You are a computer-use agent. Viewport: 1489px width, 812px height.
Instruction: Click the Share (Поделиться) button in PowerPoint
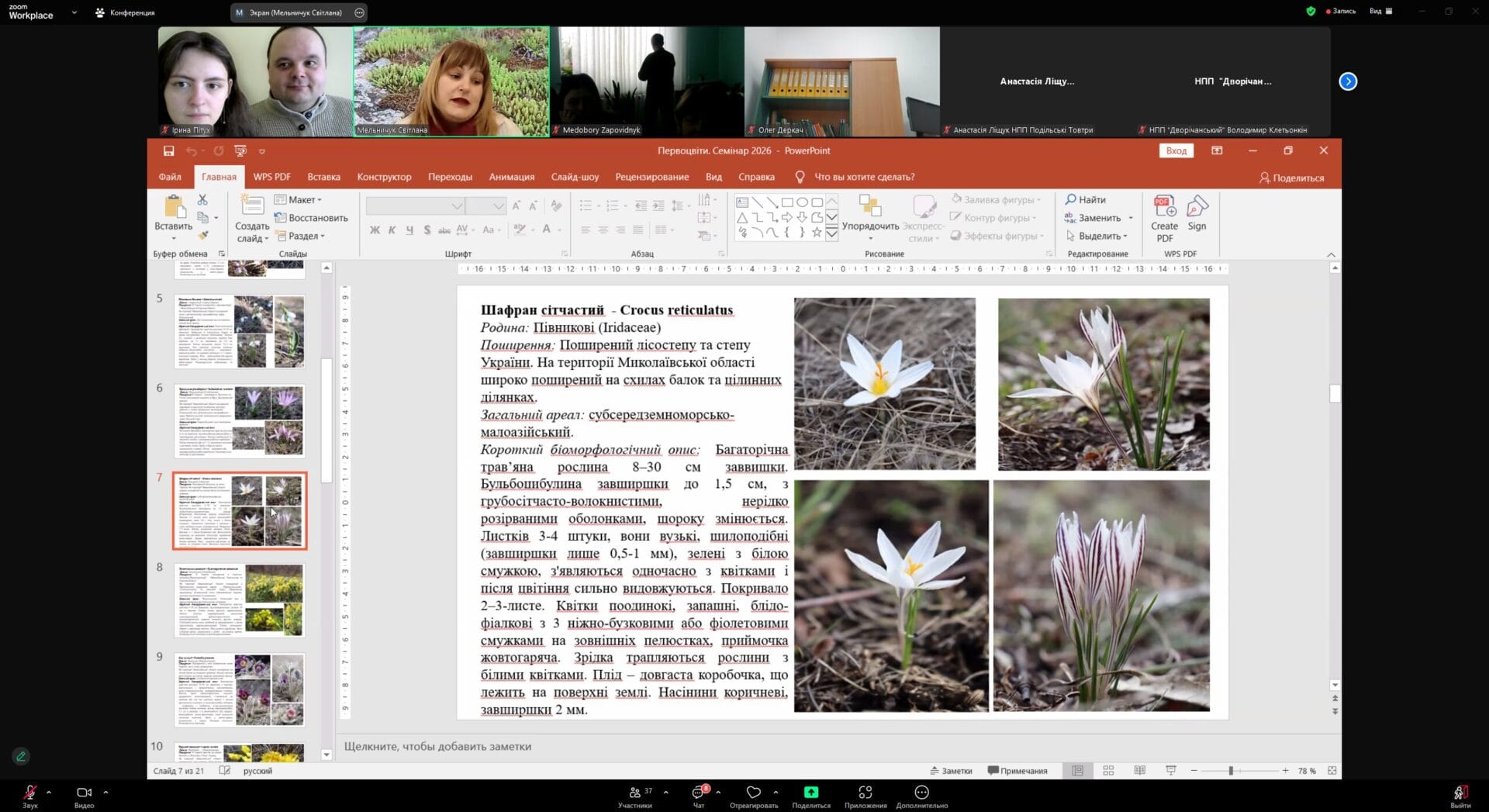coord(1291,178)
